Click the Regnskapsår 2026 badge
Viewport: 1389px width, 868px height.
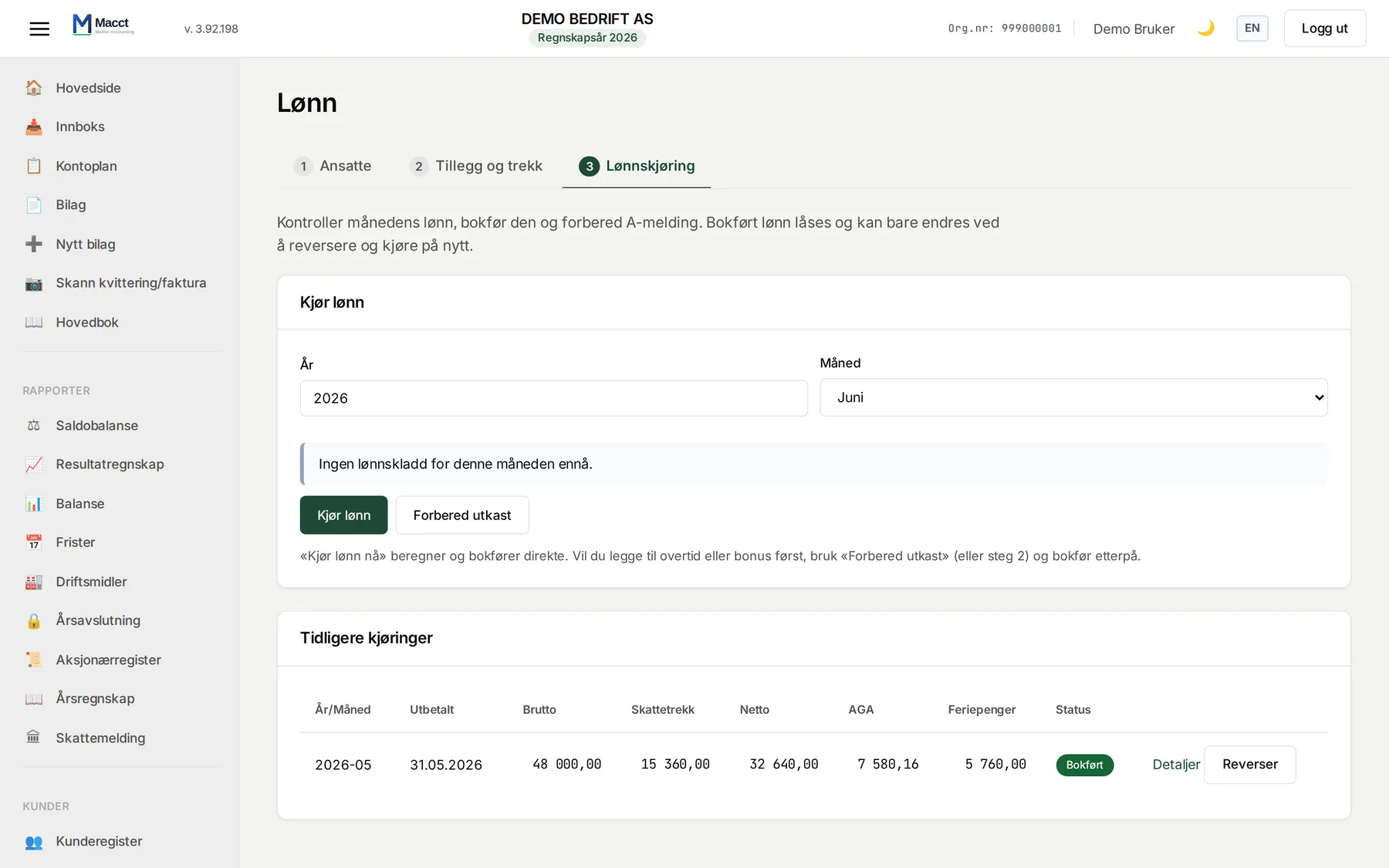click(587, 38)
